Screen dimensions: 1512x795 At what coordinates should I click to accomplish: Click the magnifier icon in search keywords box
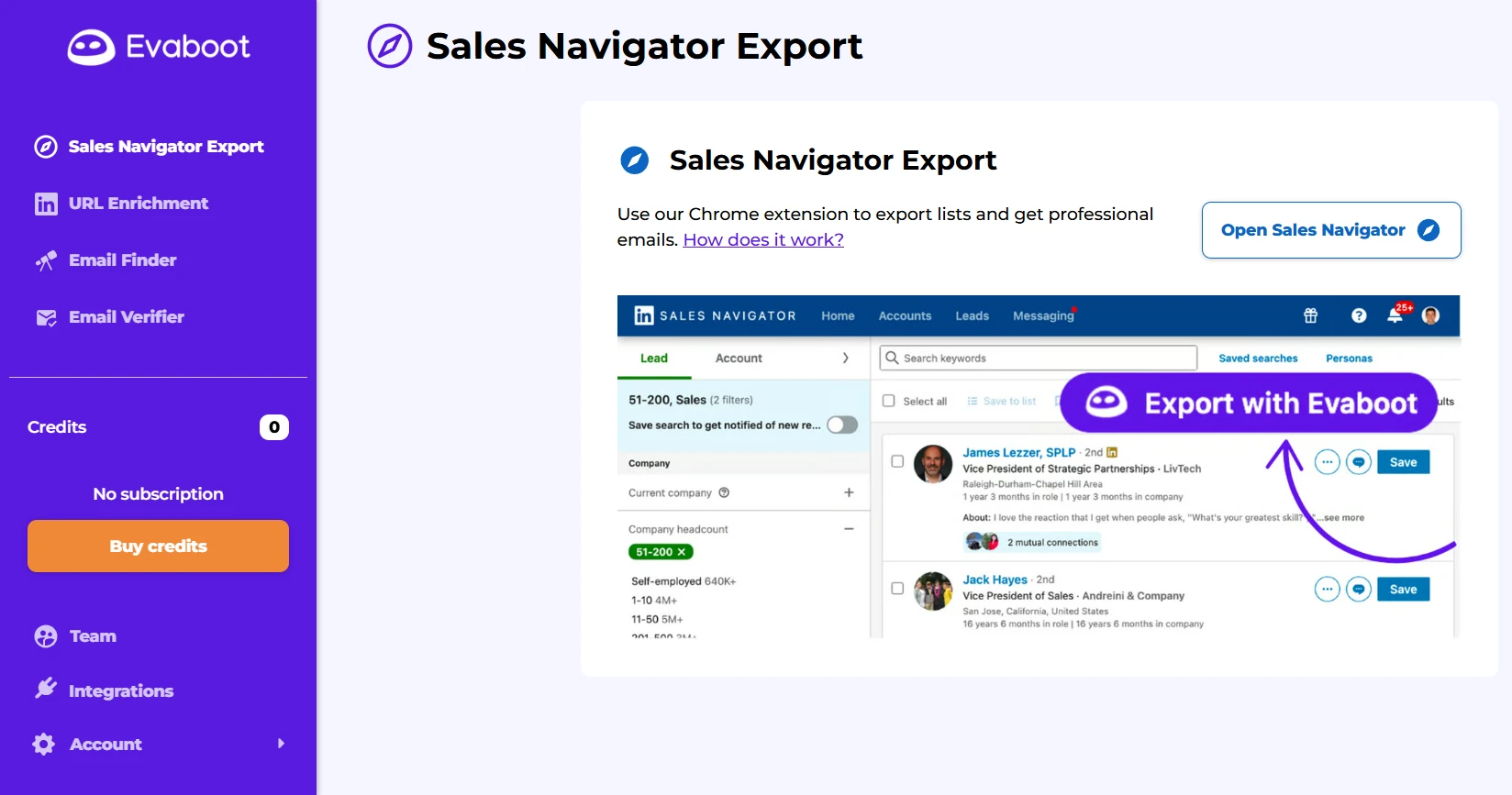coord(892,358)
